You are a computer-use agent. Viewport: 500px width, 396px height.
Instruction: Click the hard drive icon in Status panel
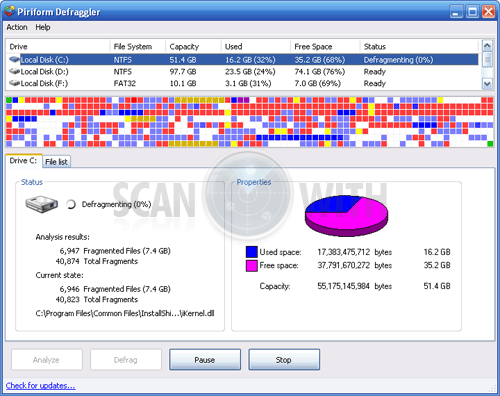click(42, 204)
